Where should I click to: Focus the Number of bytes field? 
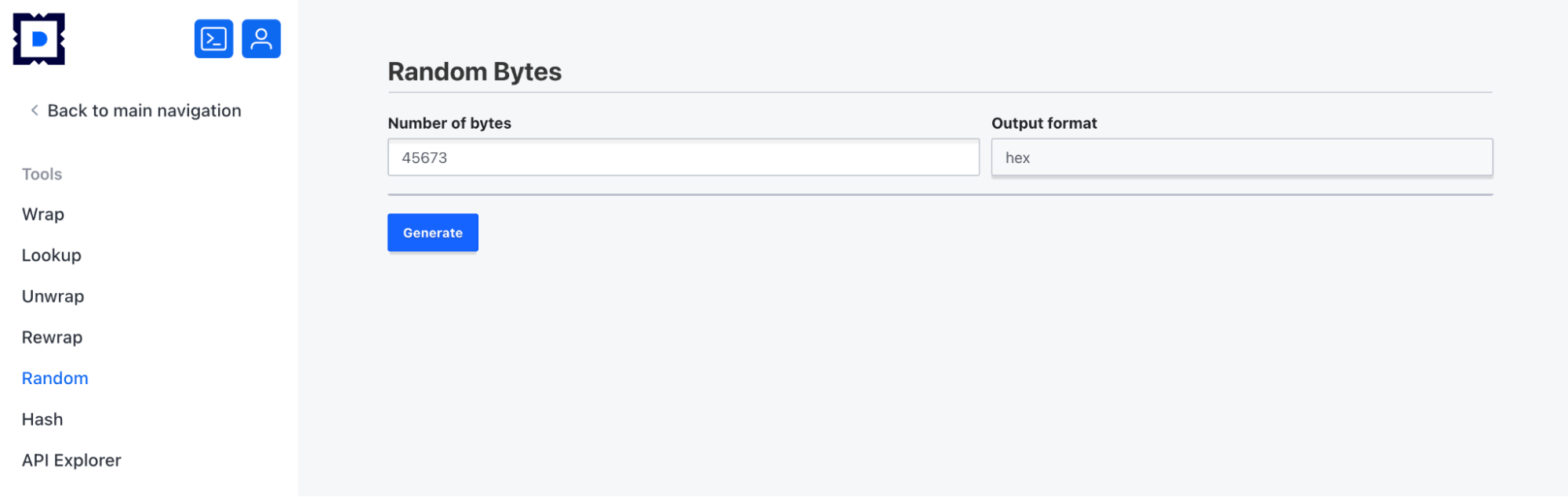(683, 158)
